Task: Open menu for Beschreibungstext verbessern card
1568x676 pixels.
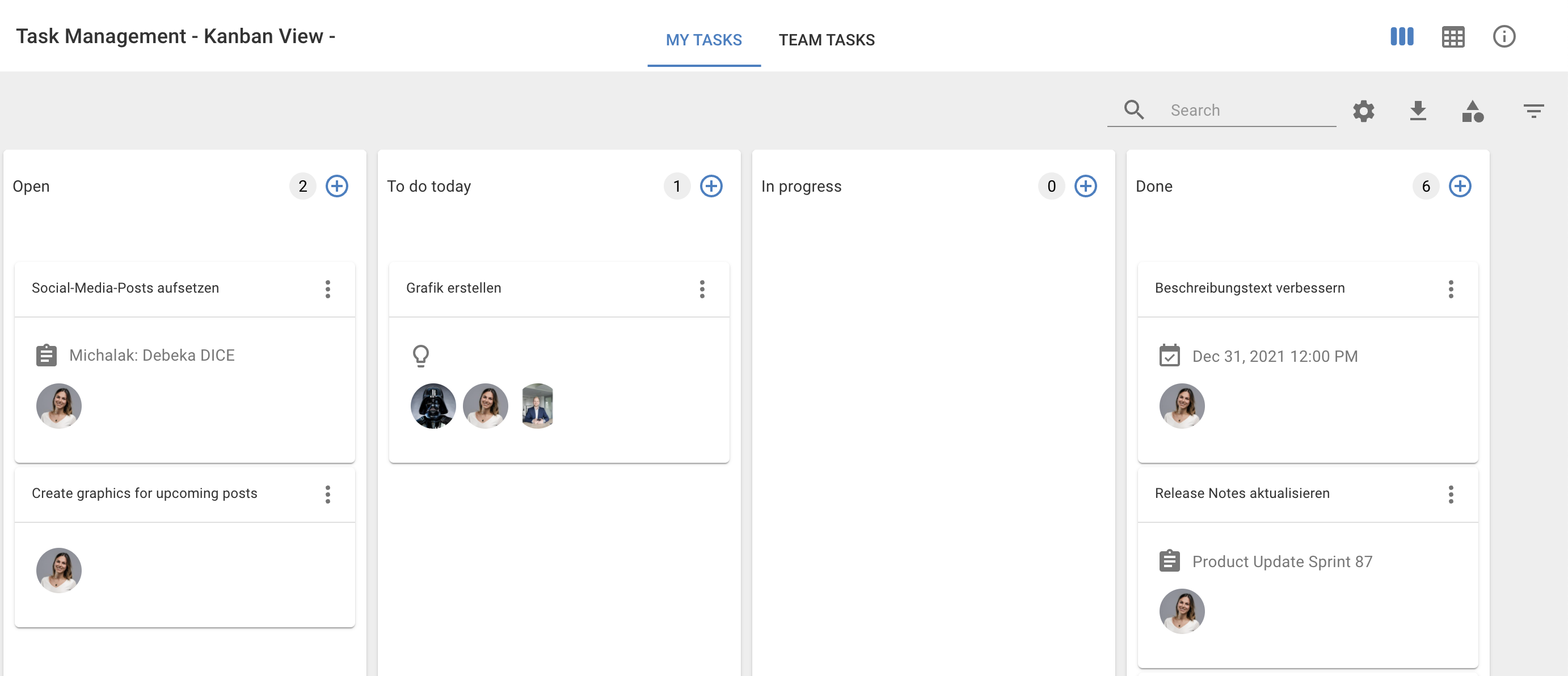Action: (1451, 289)
